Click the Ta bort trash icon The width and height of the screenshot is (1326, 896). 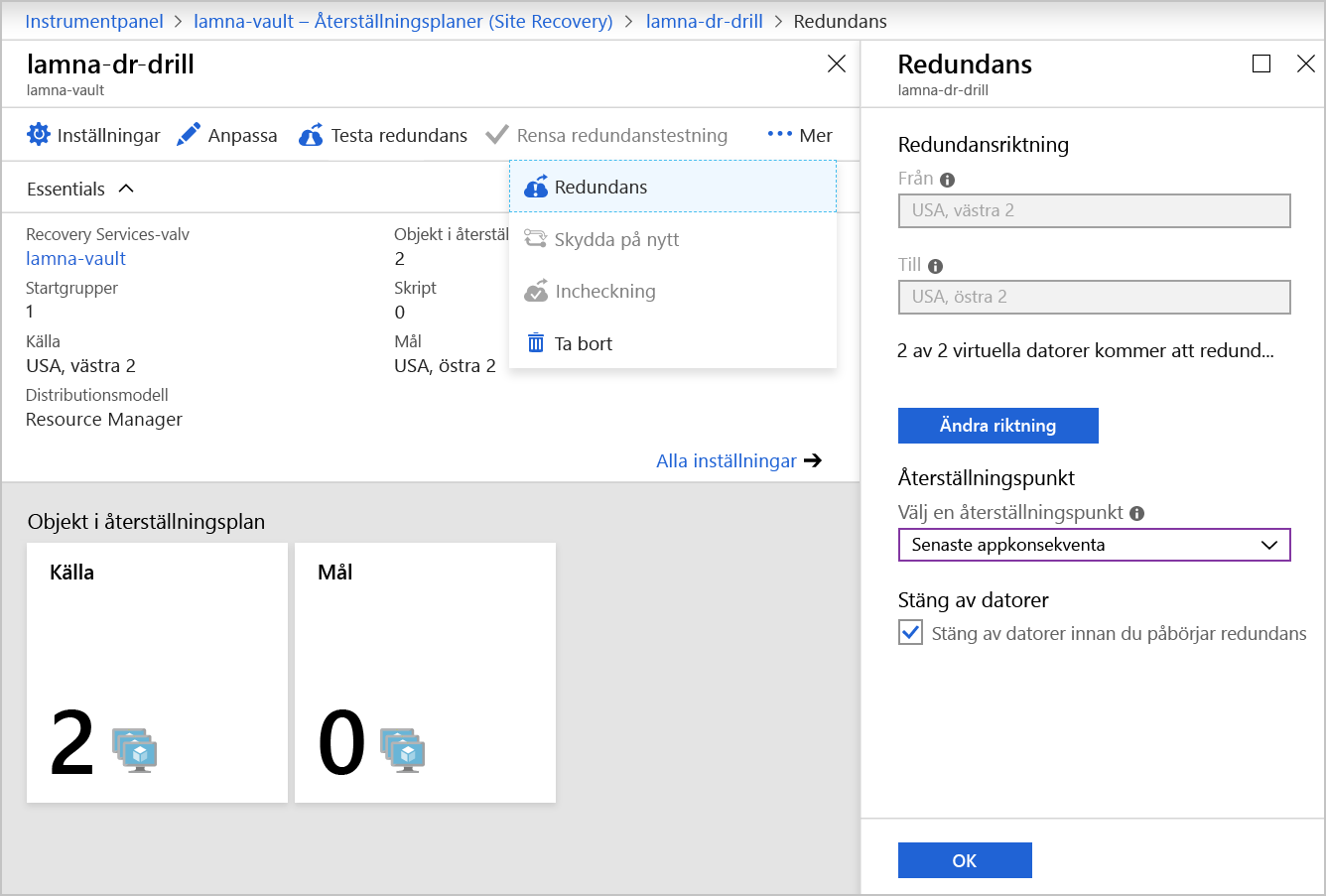point(536,343)
